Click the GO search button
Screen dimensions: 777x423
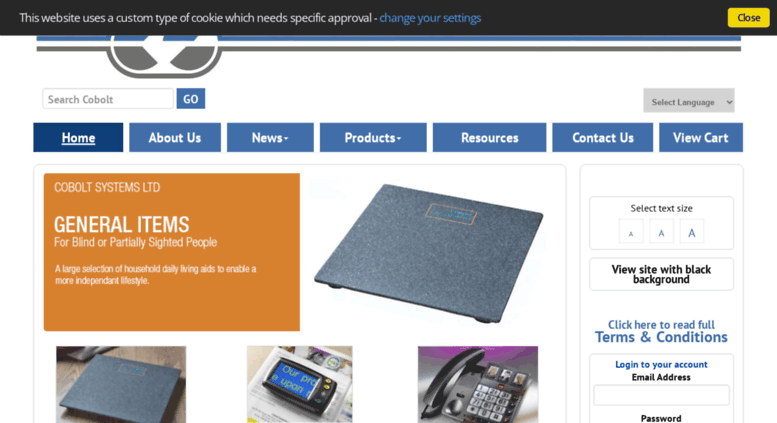(191, 99)
